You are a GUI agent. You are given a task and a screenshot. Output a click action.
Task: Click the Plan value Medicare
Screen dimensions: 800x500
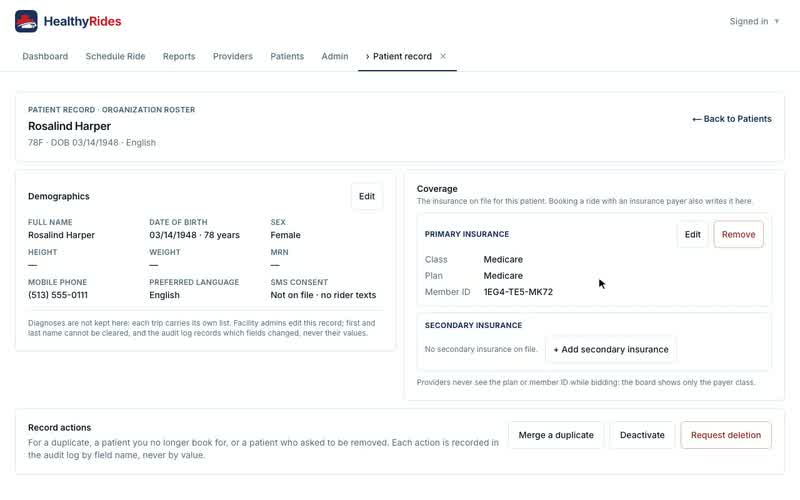point(503,276)
